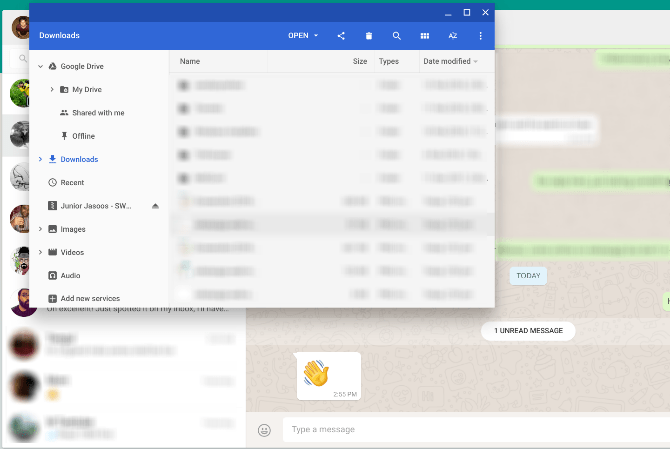Open the three-dot more menu
Screen dimensions: 670x449
(x=481, y=36)
